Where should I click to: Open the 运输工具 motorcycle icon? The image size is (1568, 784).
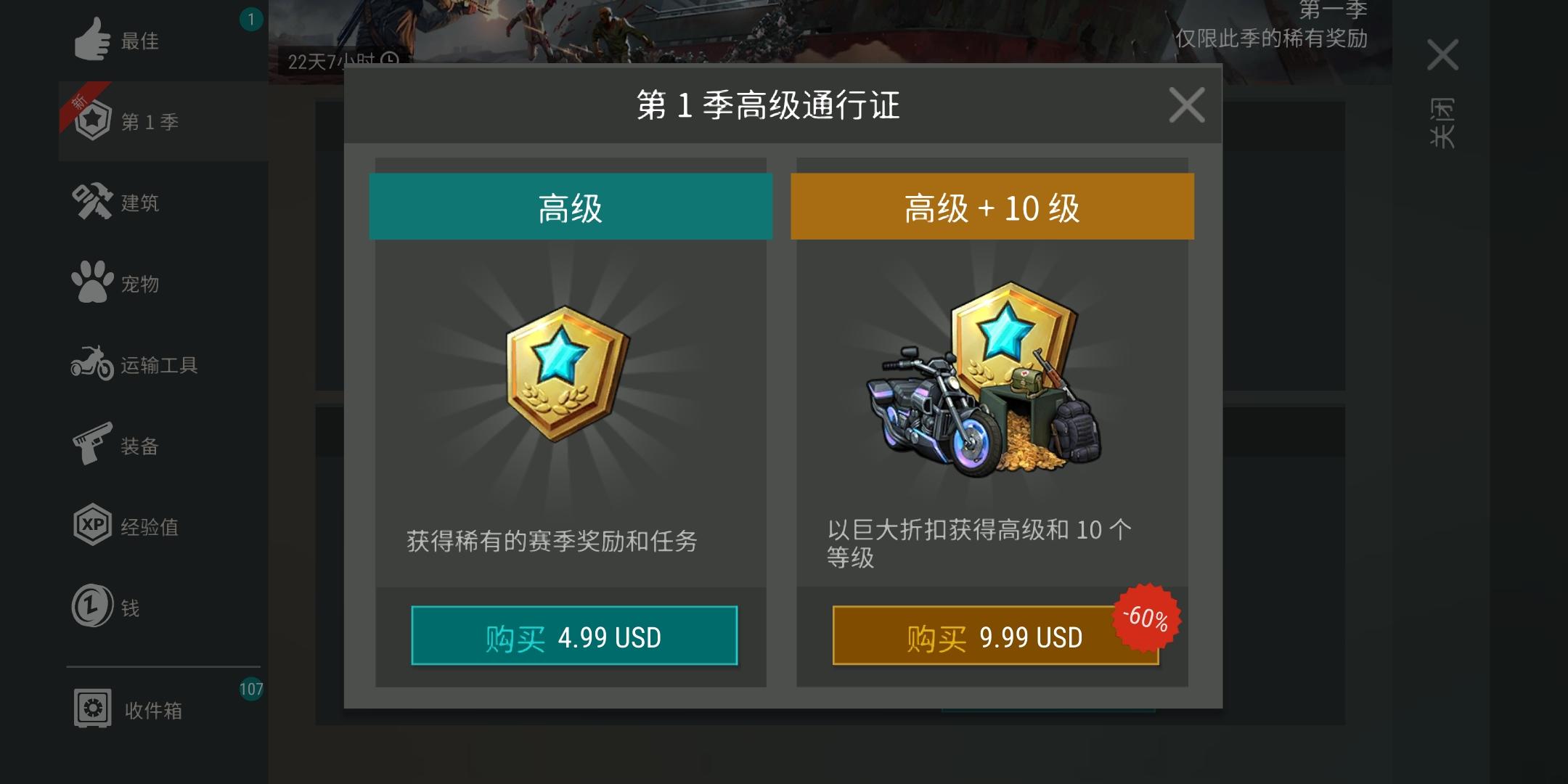(92, 363)
